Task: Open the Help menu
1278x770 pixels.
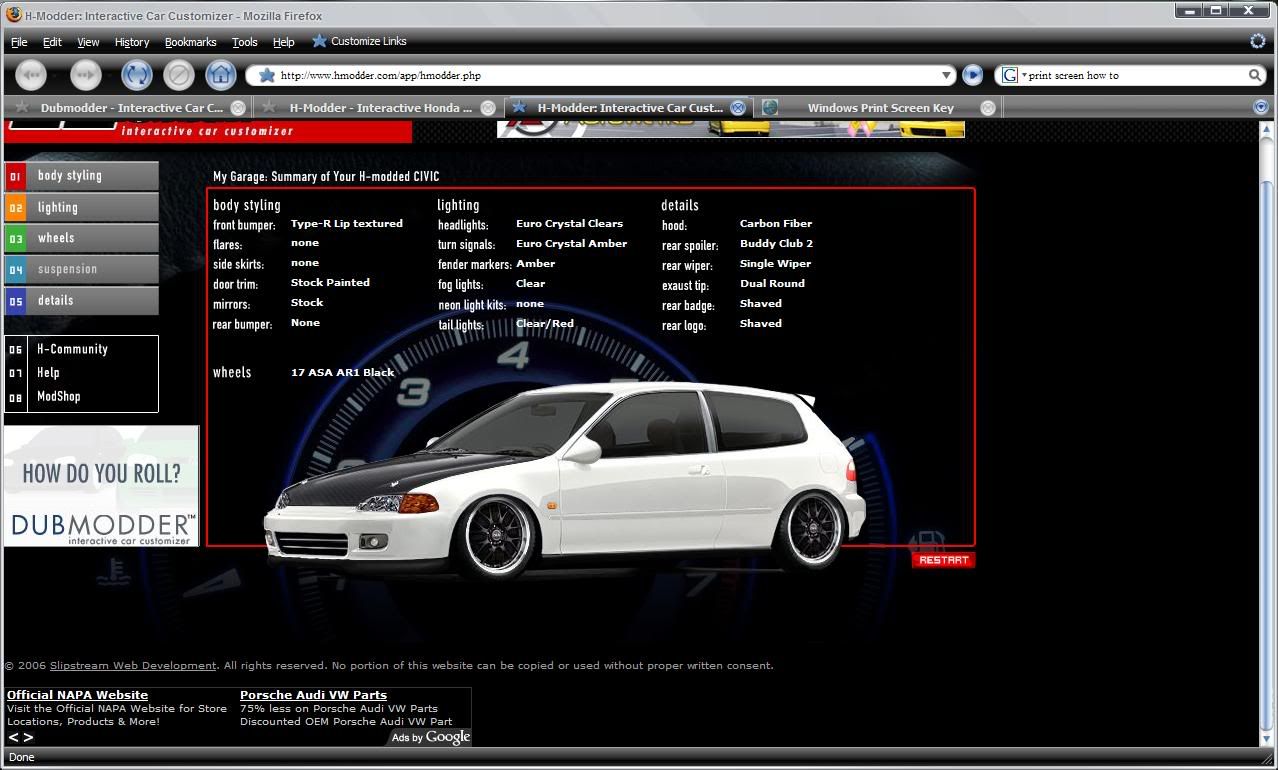Action: (284, 42)
